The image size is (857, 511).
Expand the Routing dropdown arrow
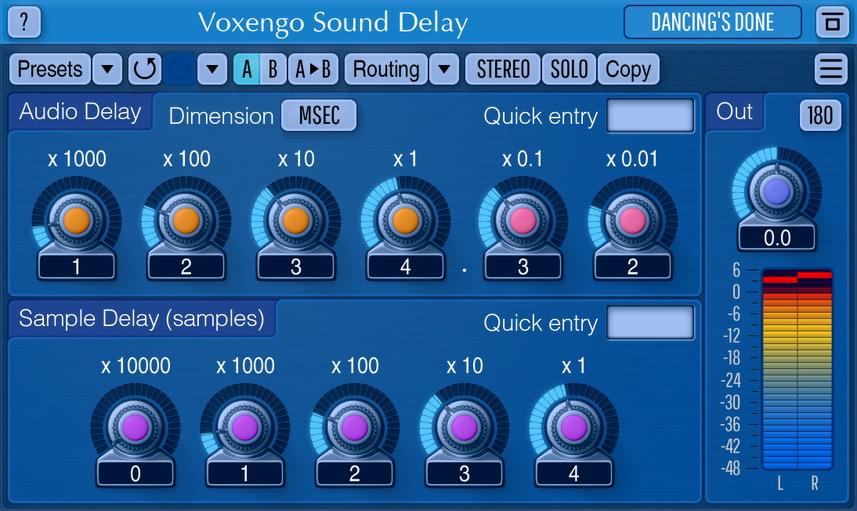point(444,69)
